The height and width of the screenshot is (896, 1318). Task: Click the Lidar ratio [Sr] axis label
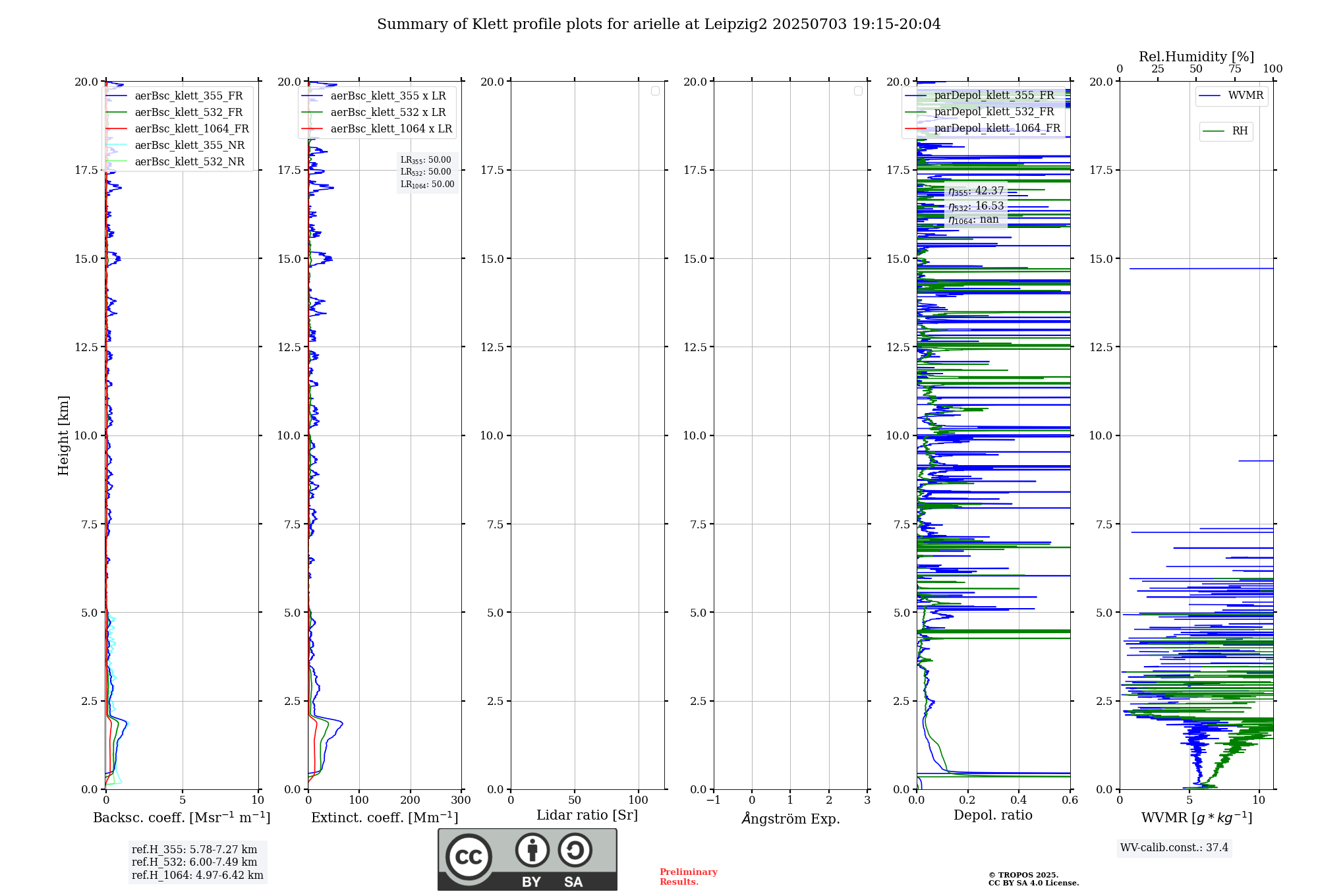tap(587, 815)
